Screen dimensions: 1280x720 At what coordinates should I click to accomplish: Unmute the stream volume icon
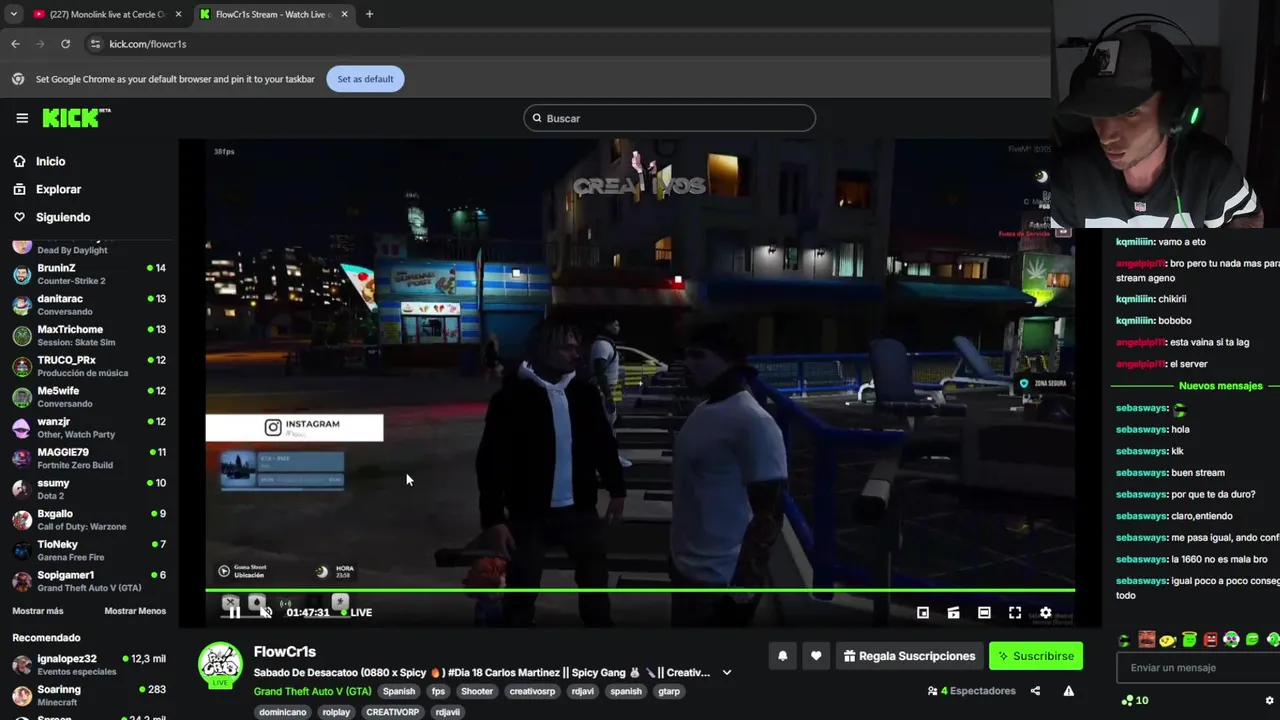266,612
